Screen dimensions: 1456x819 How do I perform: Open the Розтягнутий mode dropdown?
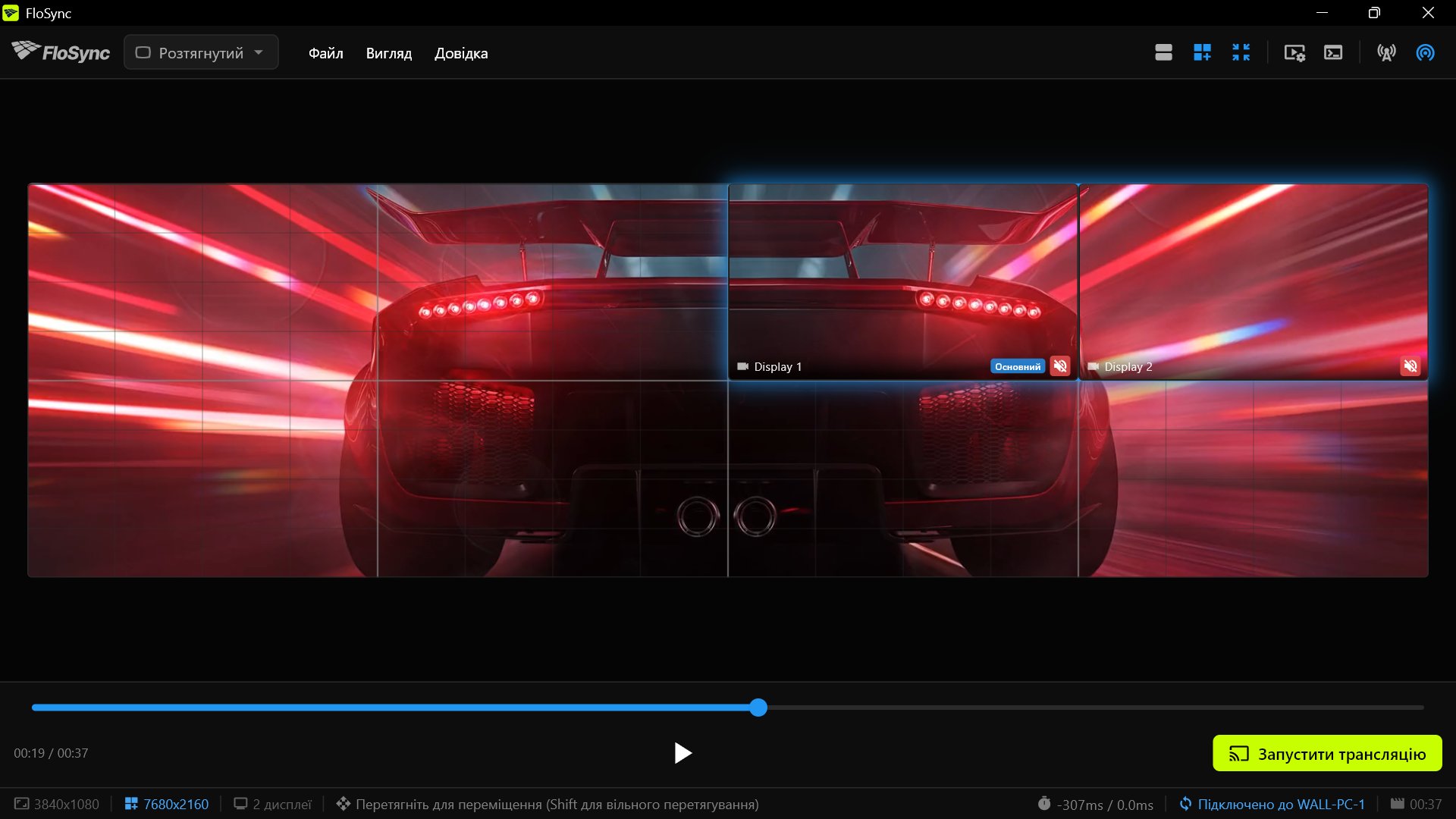[x=201, y=52]
